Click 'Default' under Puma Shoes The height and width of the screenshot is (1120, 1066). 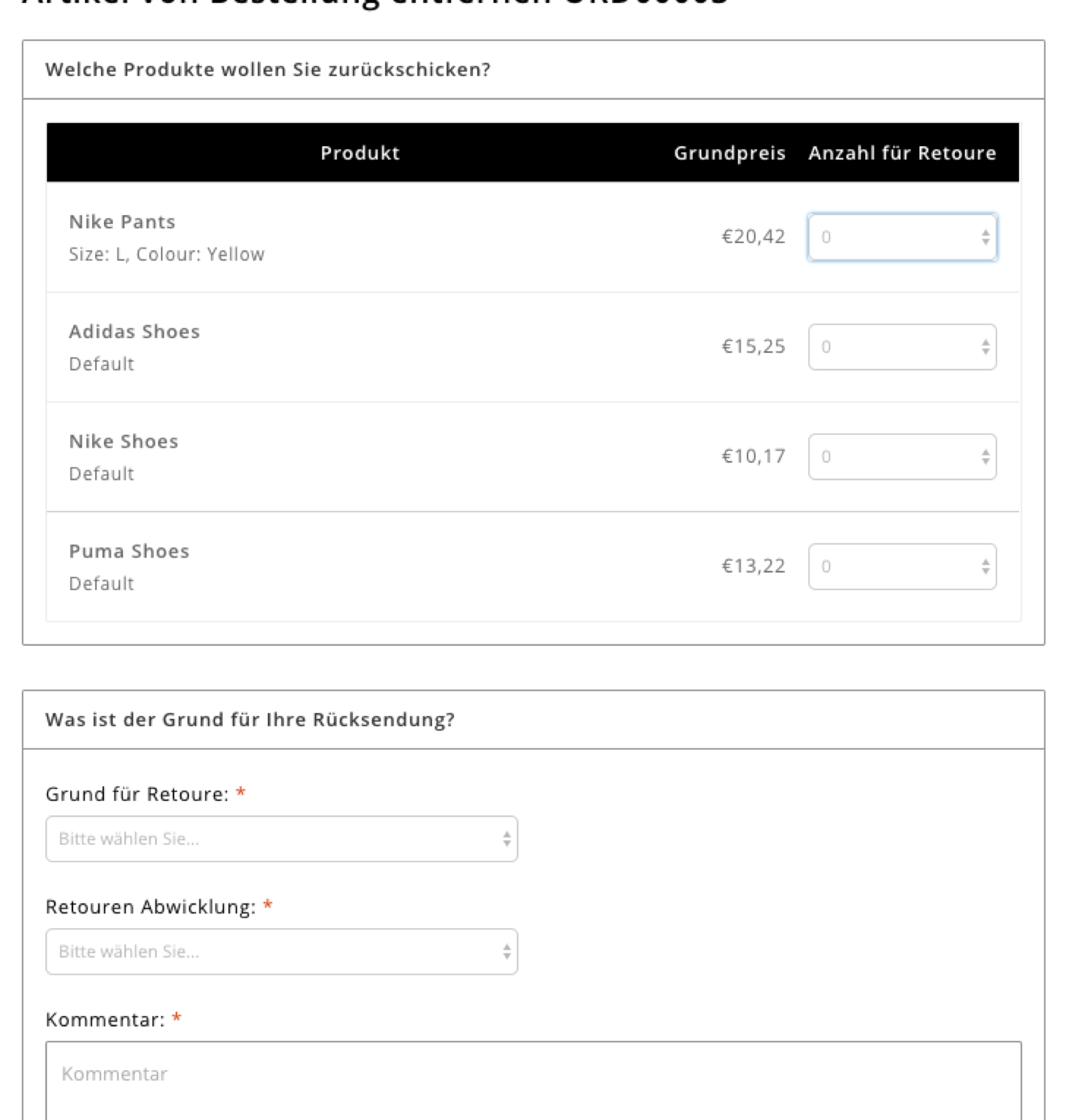(101, 583)
